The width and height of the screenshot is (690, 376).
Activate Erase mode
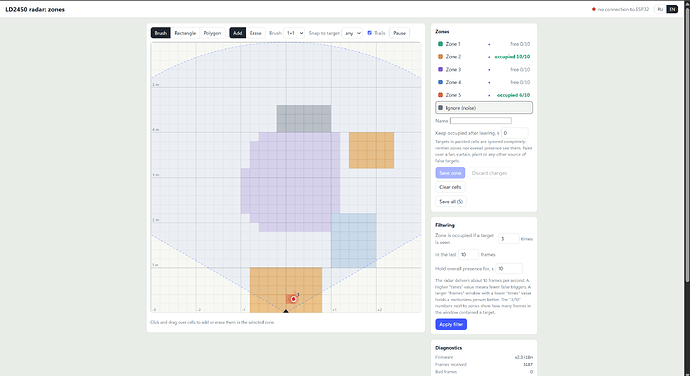click(x=256, y=33)
